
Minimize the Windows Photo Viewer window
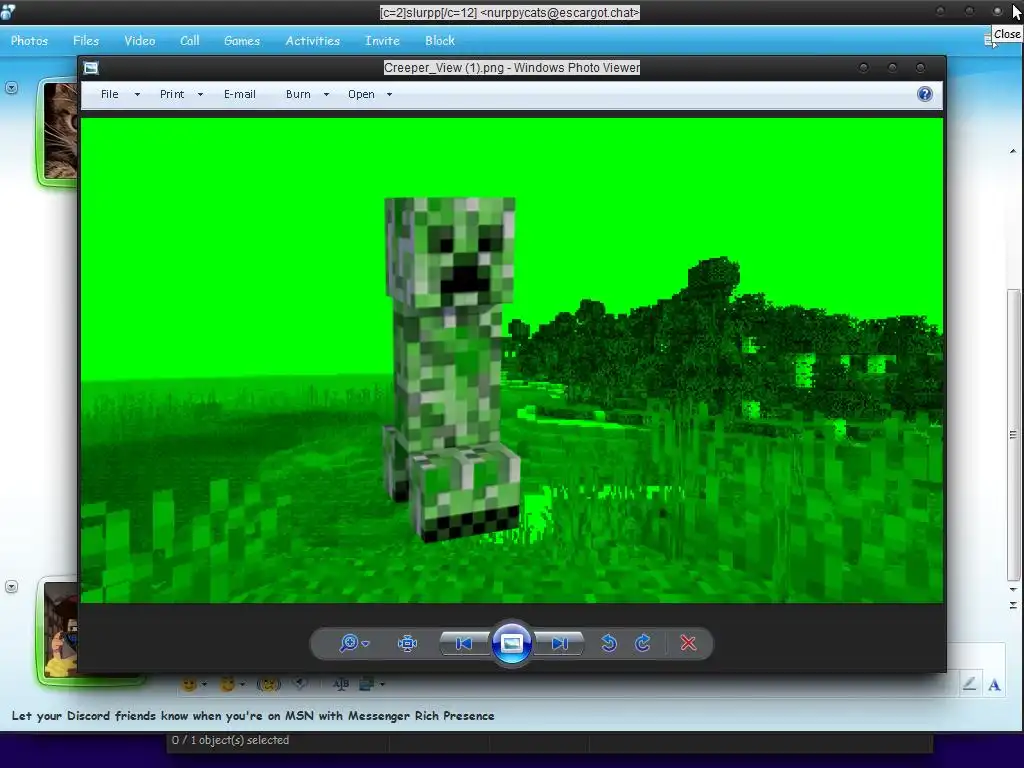pos(863,67)
